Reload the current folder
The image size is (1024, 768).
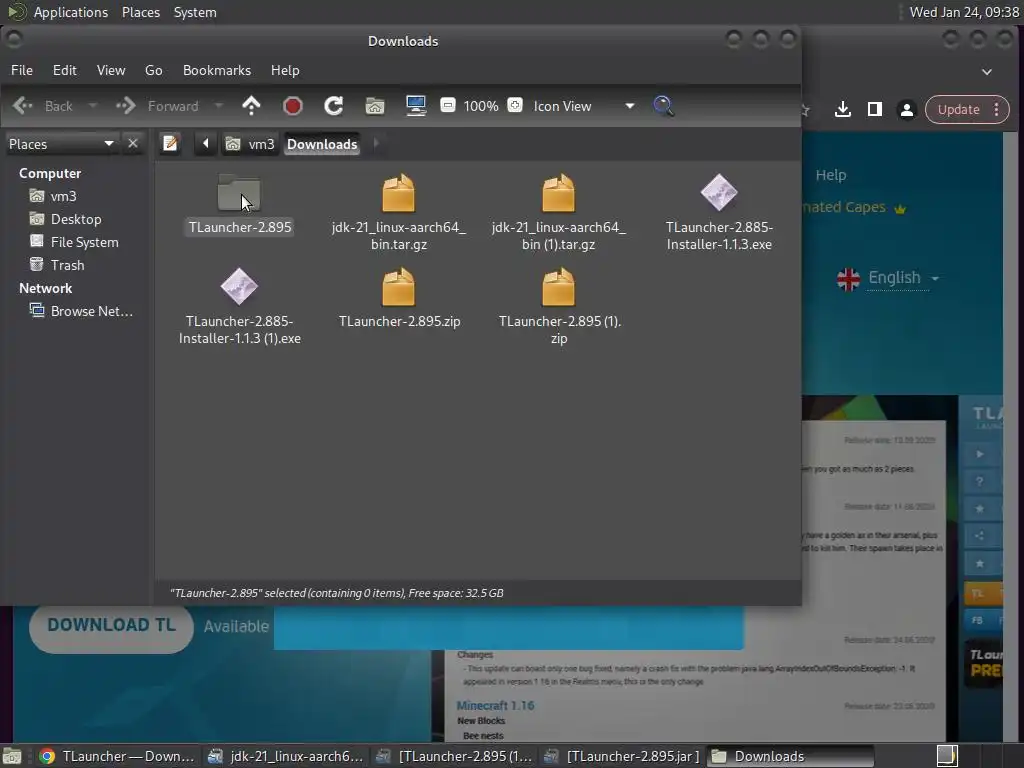334,106
